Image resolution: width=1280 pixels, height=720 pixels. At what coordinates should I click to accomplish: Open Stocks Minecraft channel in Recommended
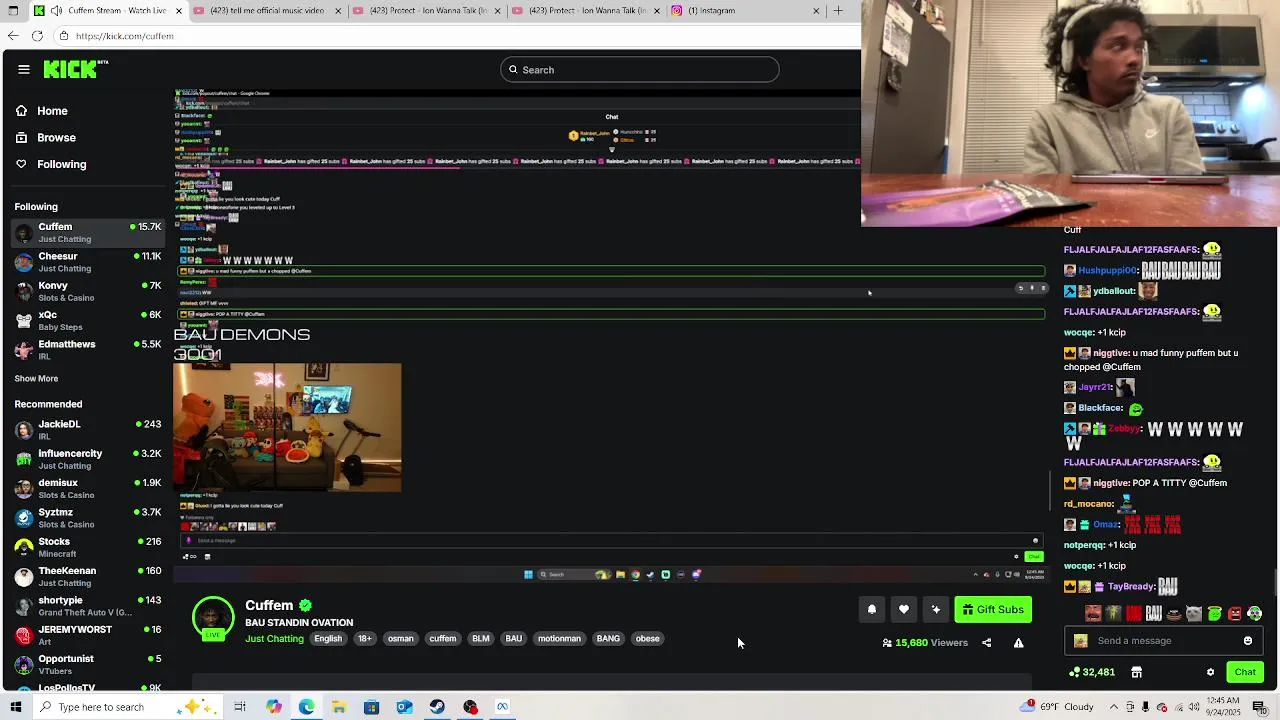click(x=88, y=547)
